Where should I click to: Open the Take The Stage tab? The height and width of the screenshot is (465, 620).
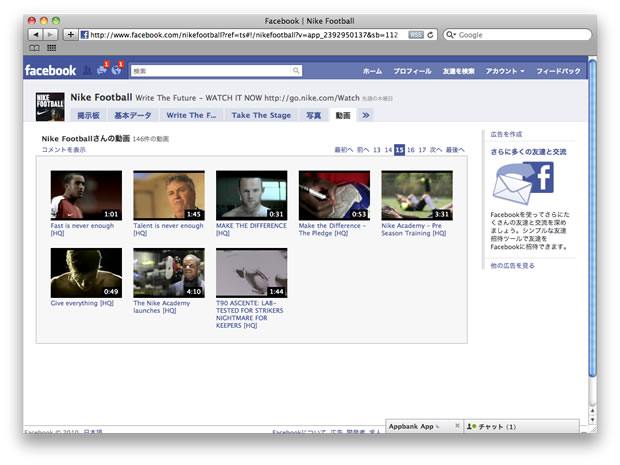[261, 115]
